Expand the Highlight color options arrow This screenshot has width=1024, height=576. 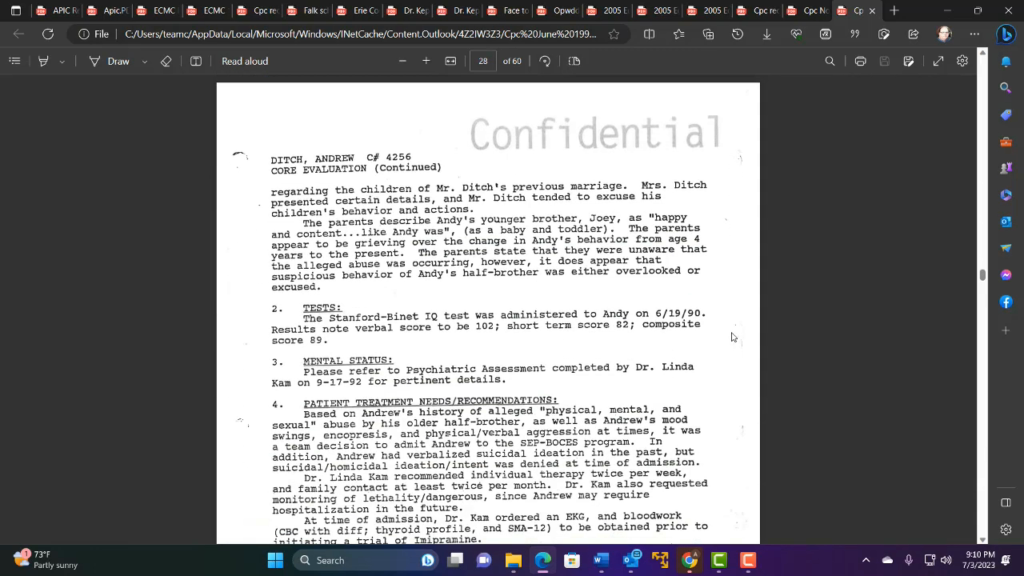click(62, 61)
